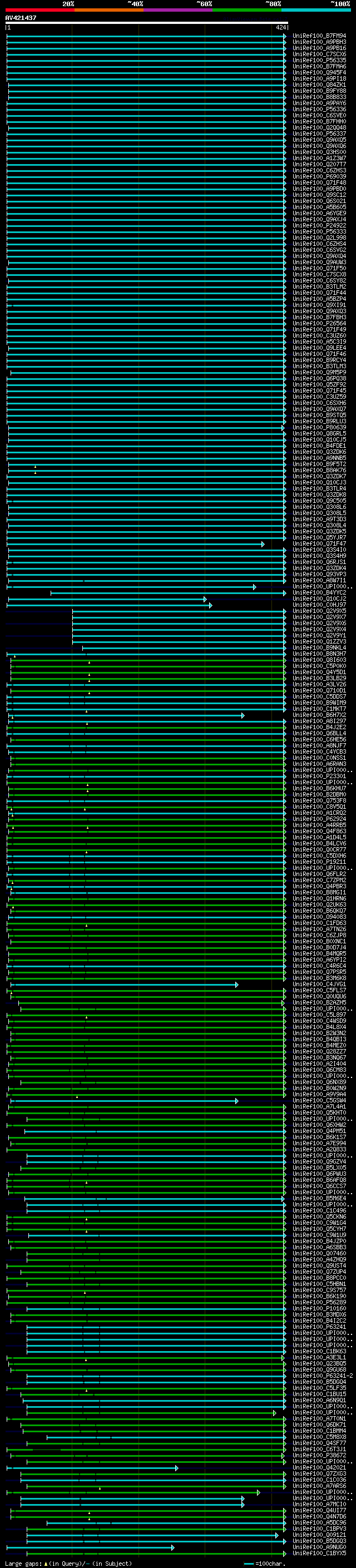Click the cyan ~100% identity legend bar

click(x=316, y=10)
